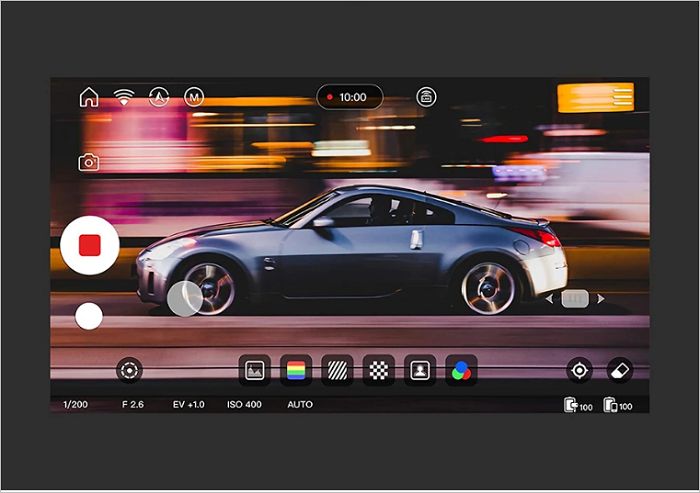This screenshot has width=700, height=493.
Task: Click the right arrow of zoom control
Action: click(600, 299)
